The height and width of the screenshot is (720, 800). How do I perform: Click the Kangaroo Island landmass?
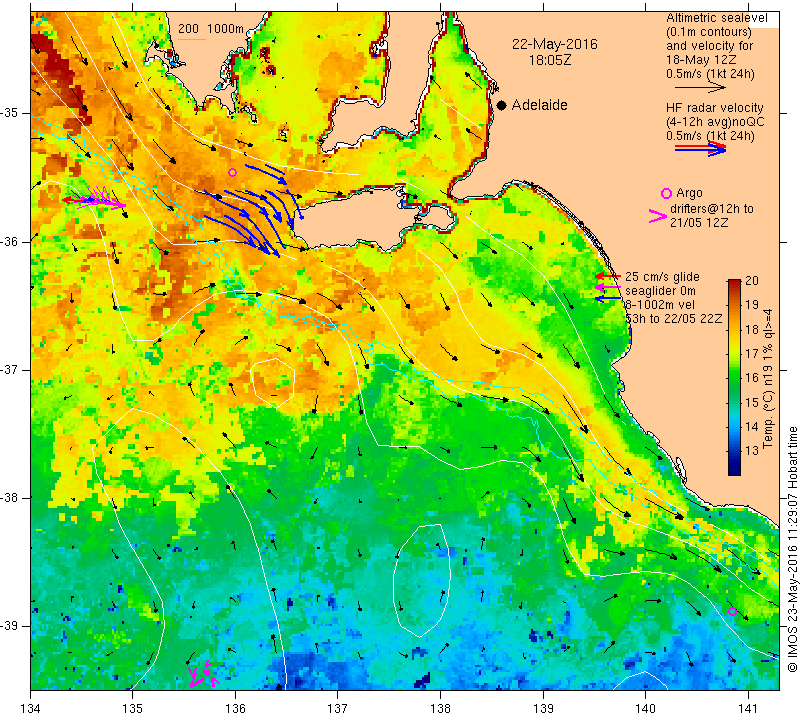tap(371, 220)
